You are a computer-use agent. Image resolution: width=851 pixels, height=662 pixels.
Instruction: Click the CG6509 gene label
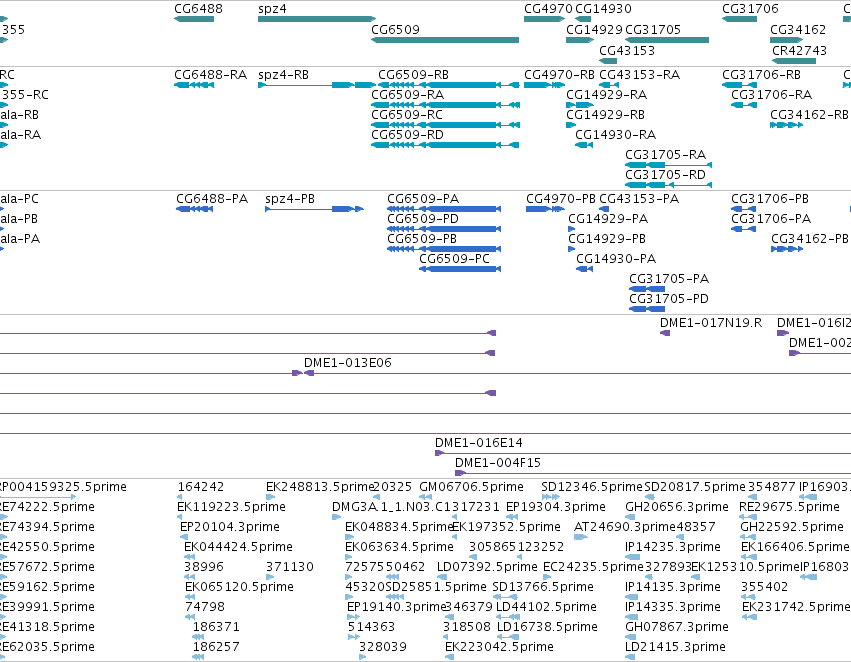[395, 29]
